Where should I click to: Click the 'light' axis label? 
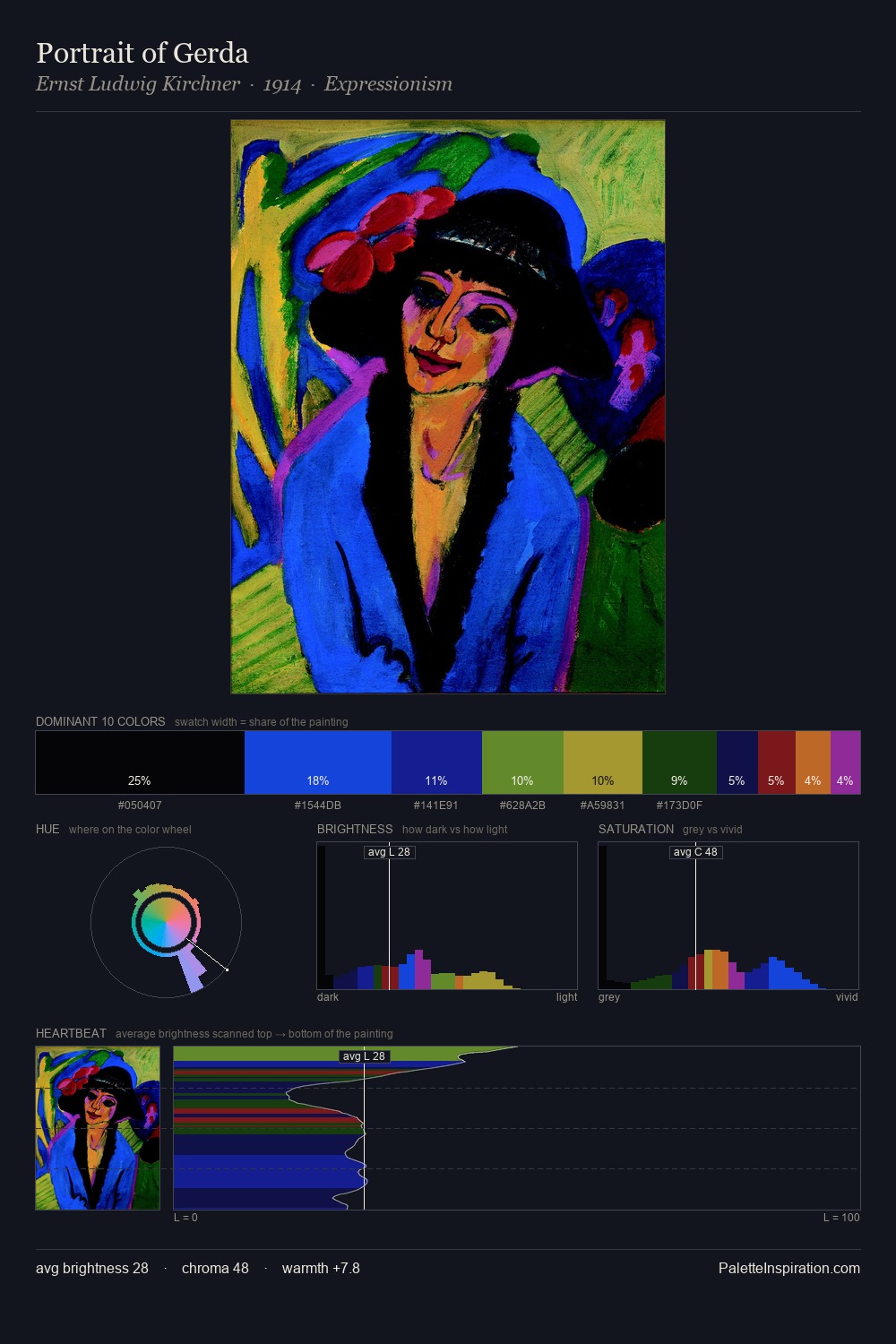pyautogui.click(x=566, y=997)
